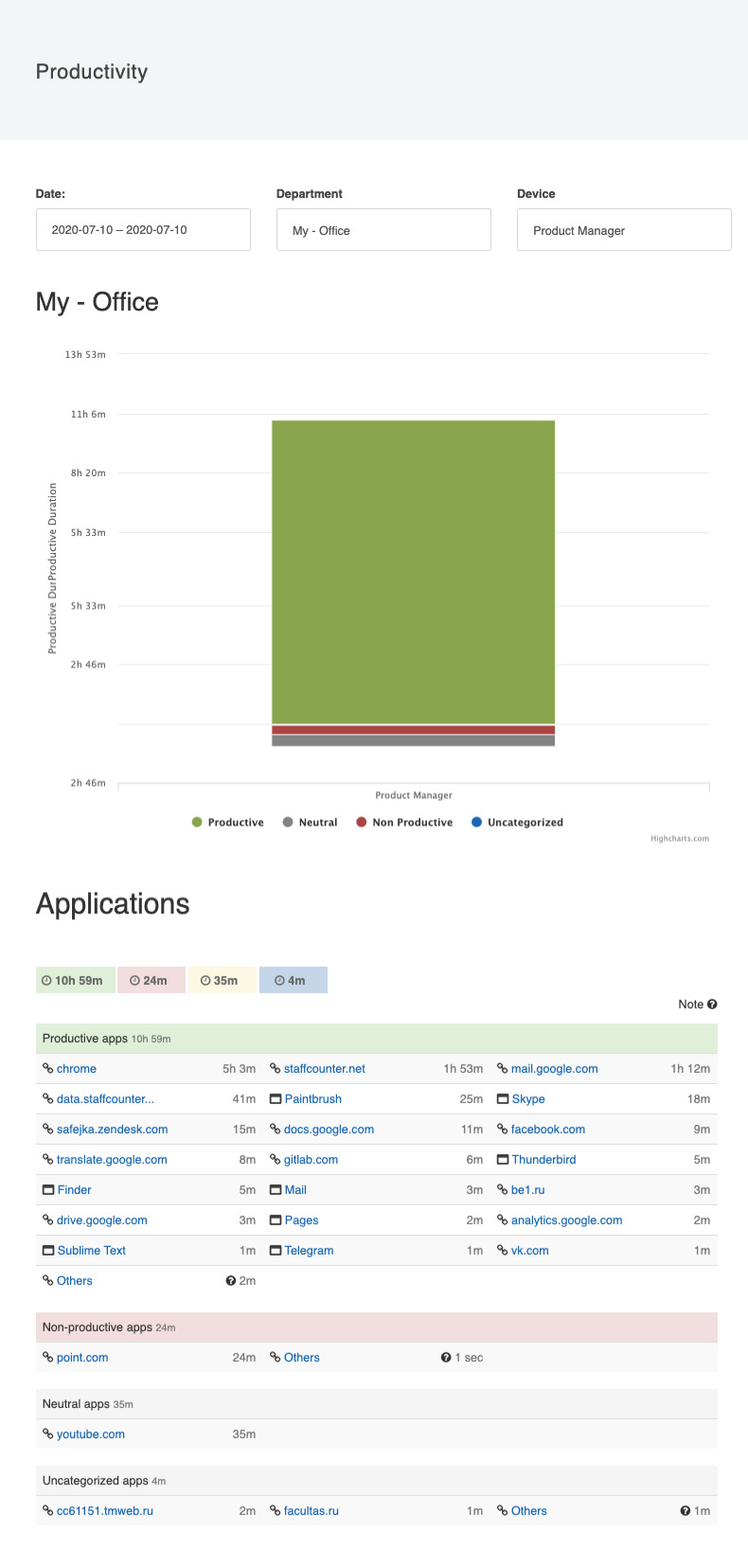Image resolution: width=748 pixels, height=1568 pixels.
Task: Open youtube.com link
Action: coord(91,1434)
